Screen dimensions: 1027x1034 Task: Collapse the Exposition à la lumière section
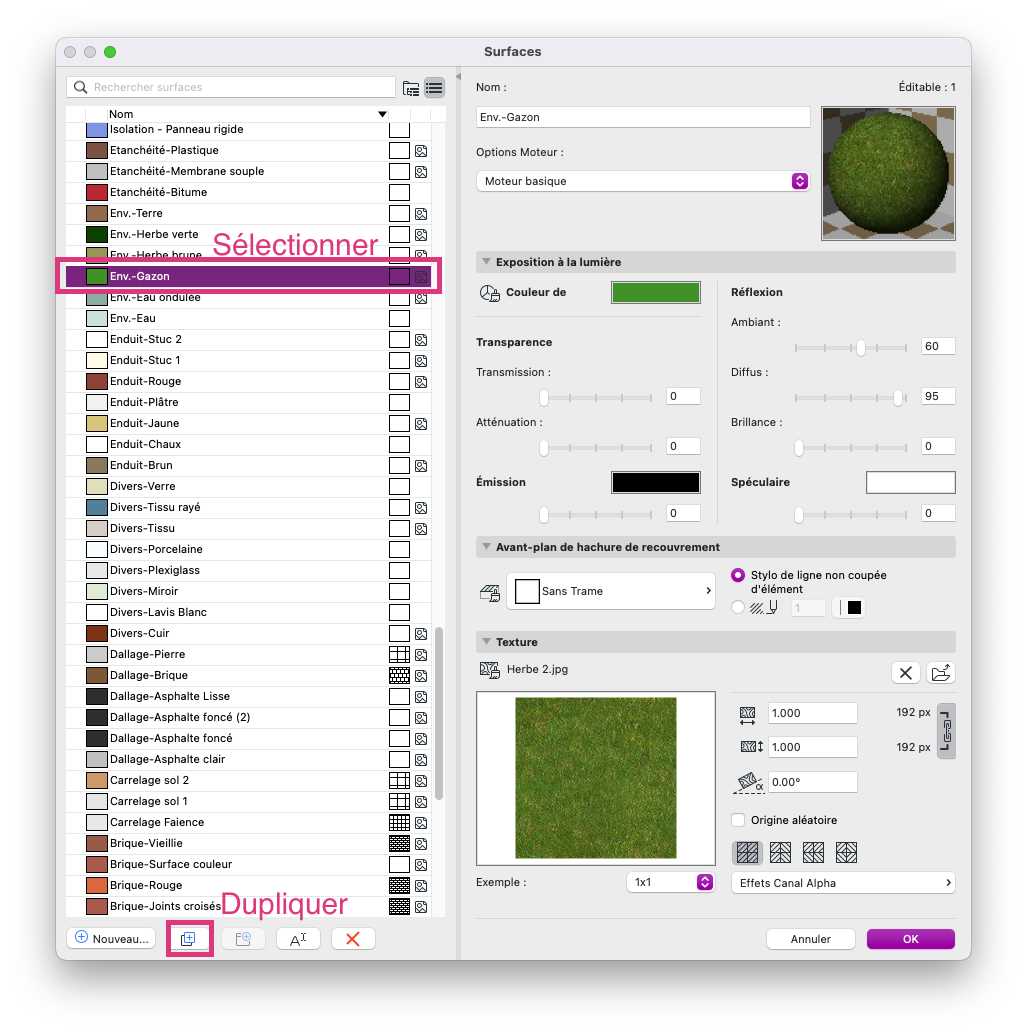point(486,262)
